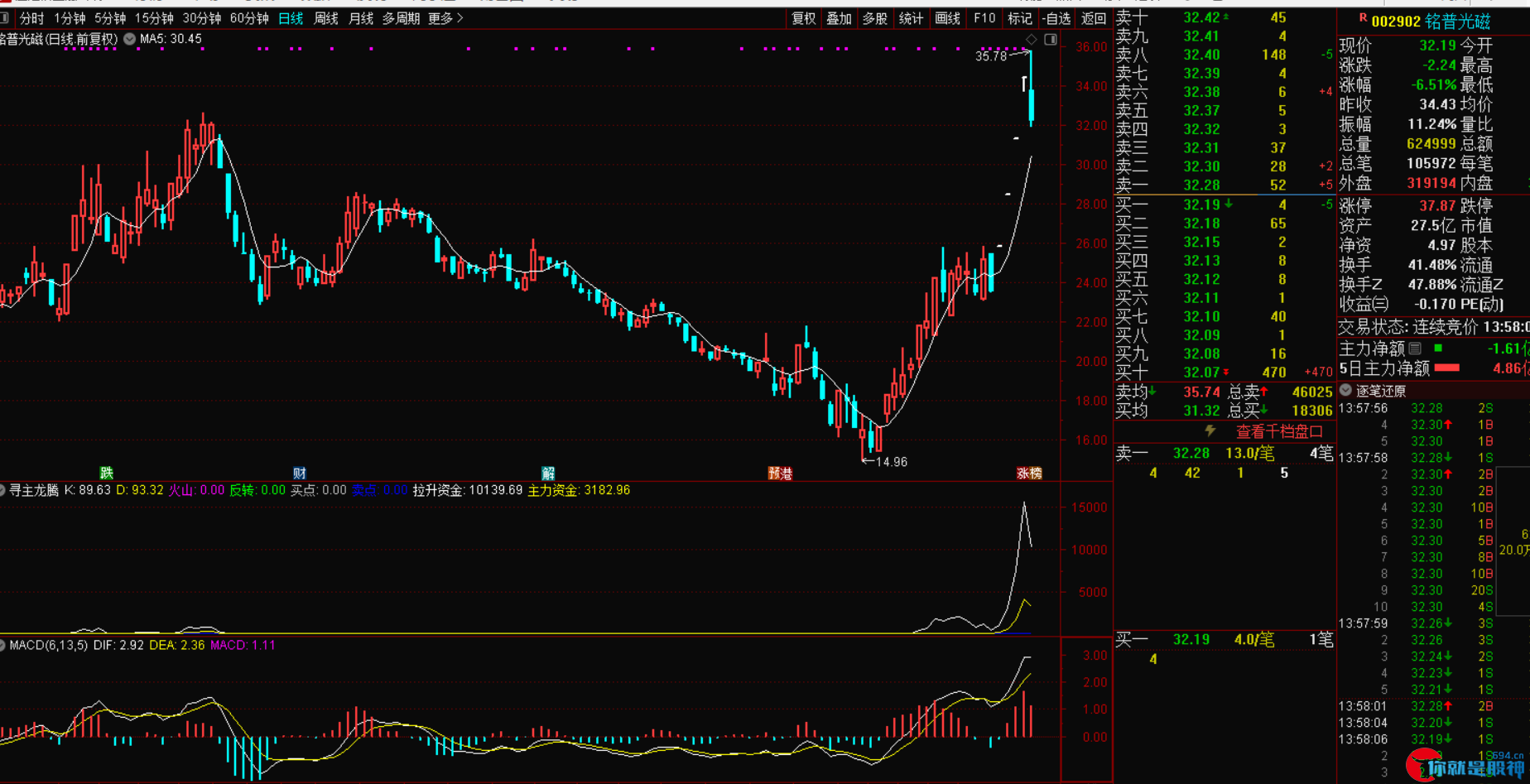
Task: Click the red 涨榜 event marker
Action: 1029,473
